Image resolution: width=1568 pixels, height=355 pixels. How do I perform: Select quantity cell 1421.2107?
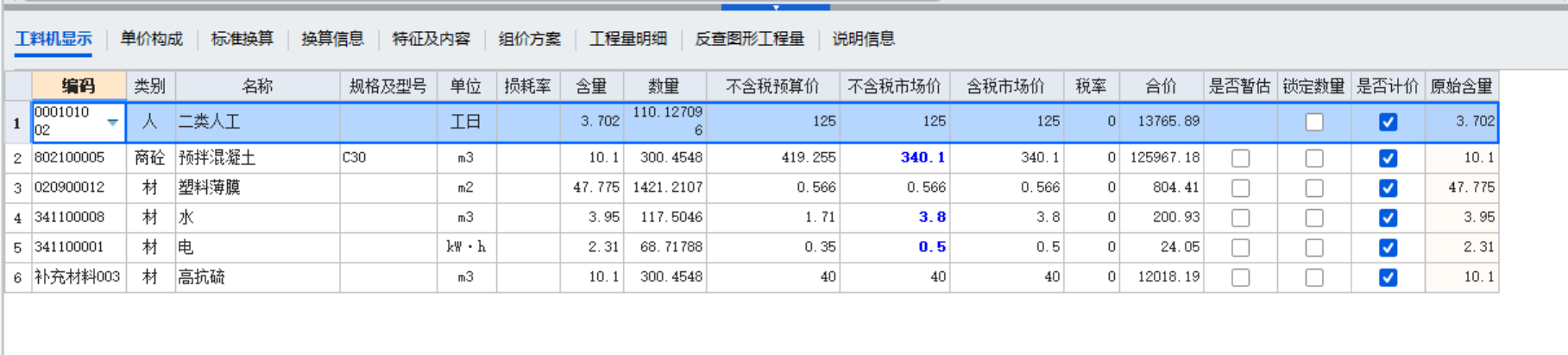coord(664,188)
